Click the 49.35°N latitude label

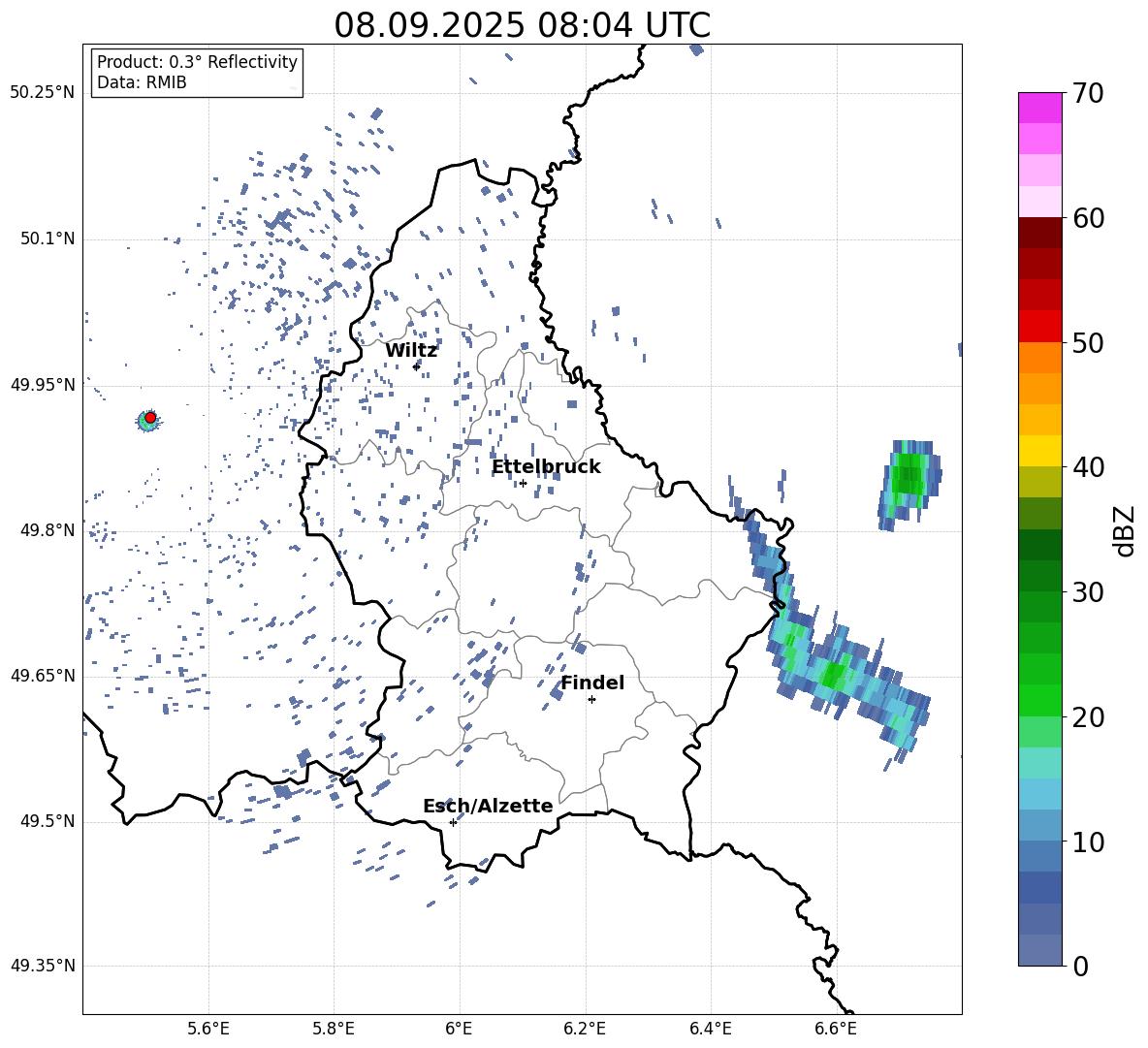[x=43, y=966]
